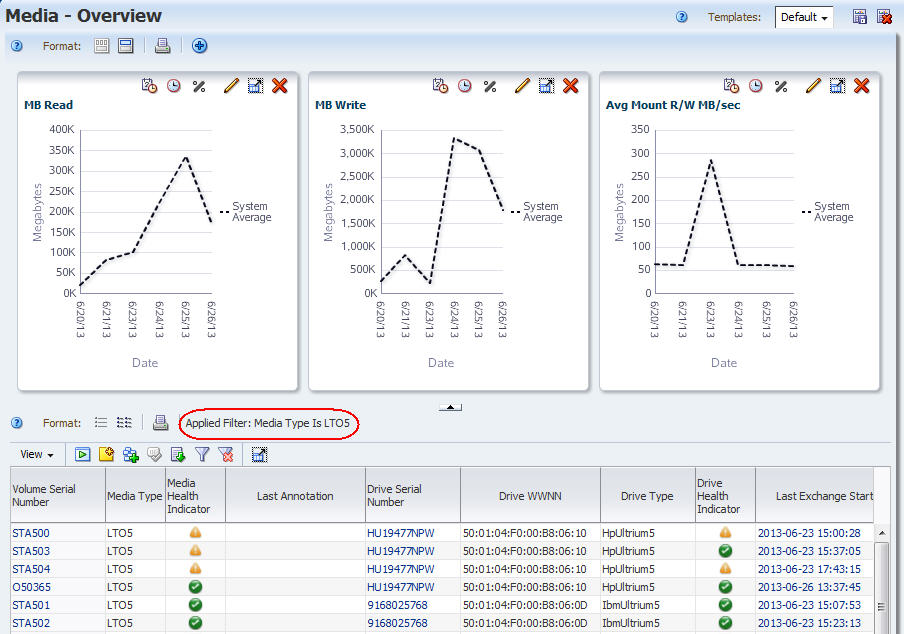Switch table format to single-line list view
The width and height of the screenshot is (904, 634).
pos(101,423)
